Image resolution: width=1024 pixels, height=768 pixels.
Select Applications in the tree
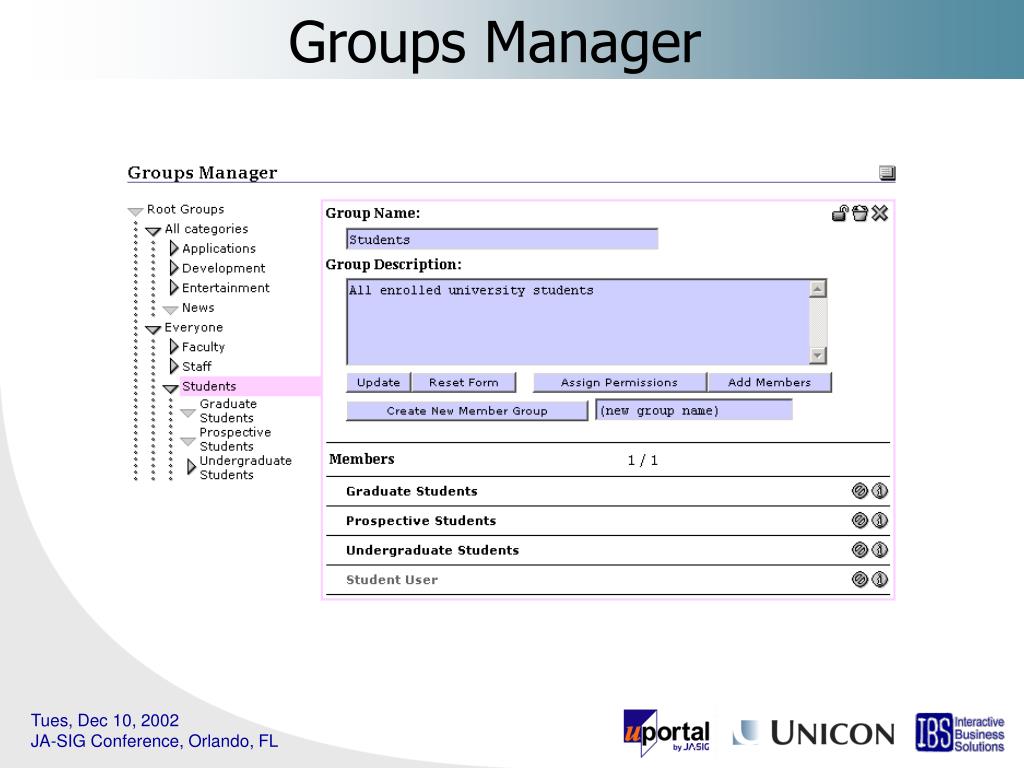tap(219, 248)
